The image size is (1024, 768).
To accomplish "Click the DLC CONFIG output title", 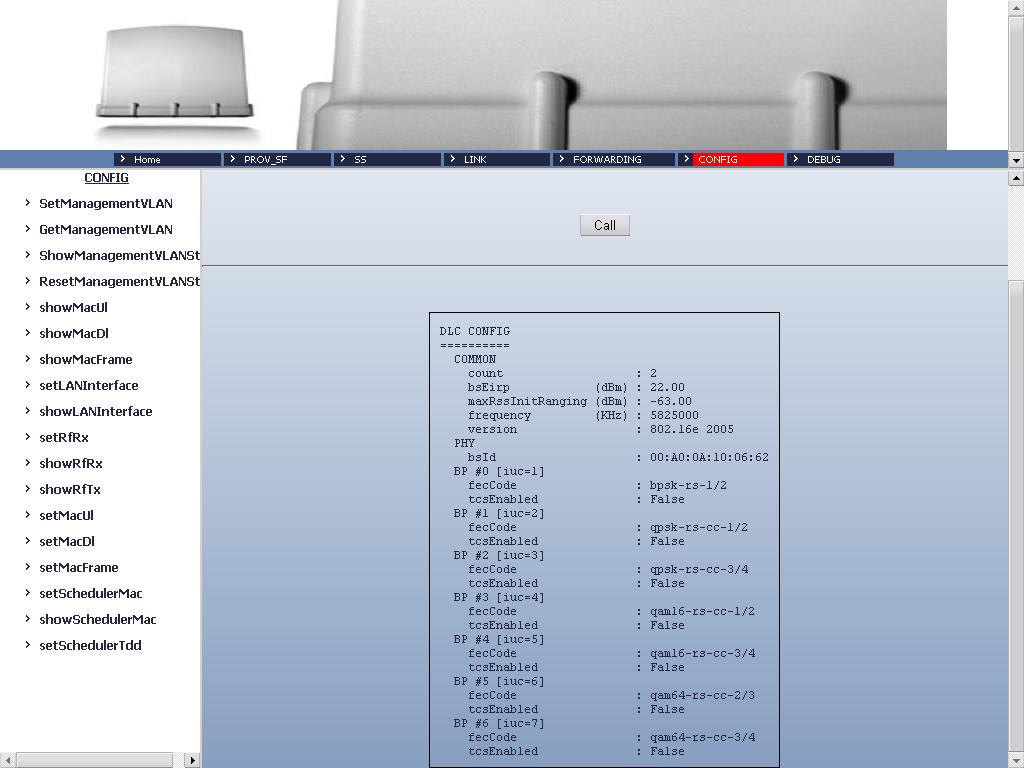I will (x=475, y=331).
